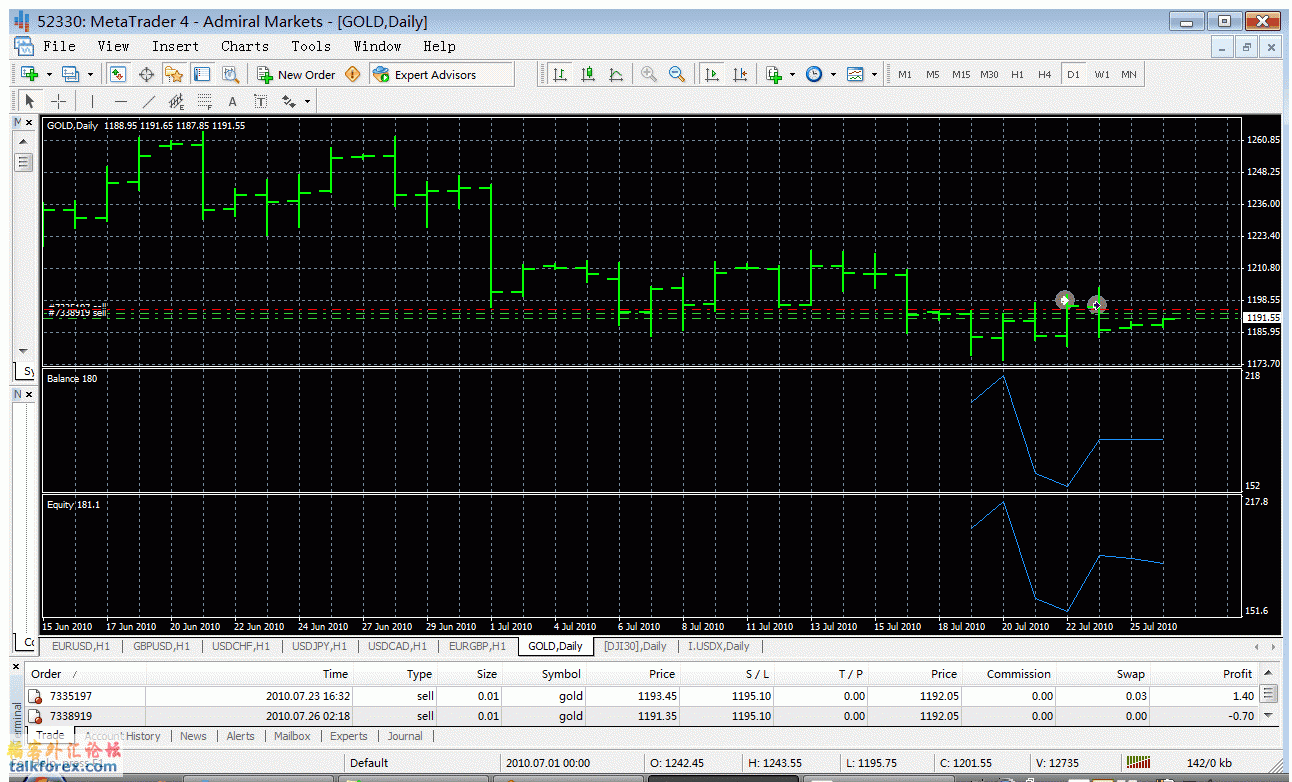Click the New Order button
The height and width of the screenshot is (782, 1292).
[297, 74]
